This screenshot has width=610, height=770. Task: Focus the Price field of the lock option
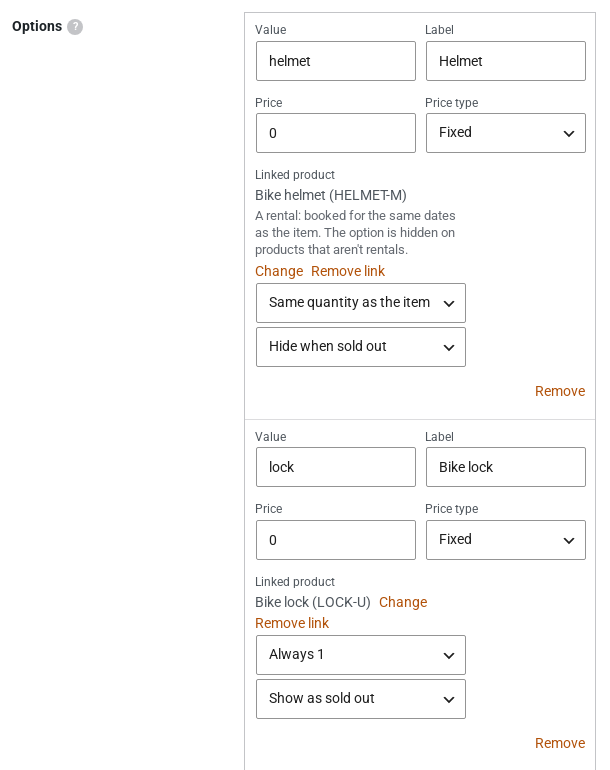click(x=335, y=540)
